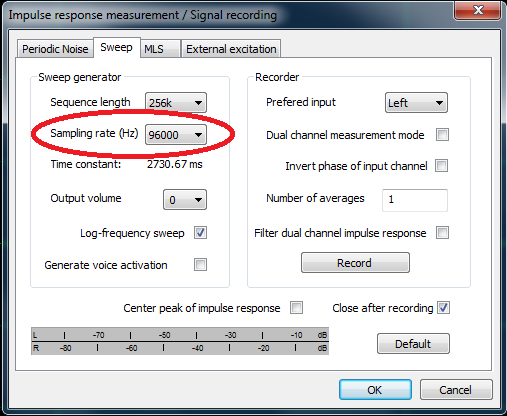
Task: Enable Dual channel measurement mode
Action: 442,135
